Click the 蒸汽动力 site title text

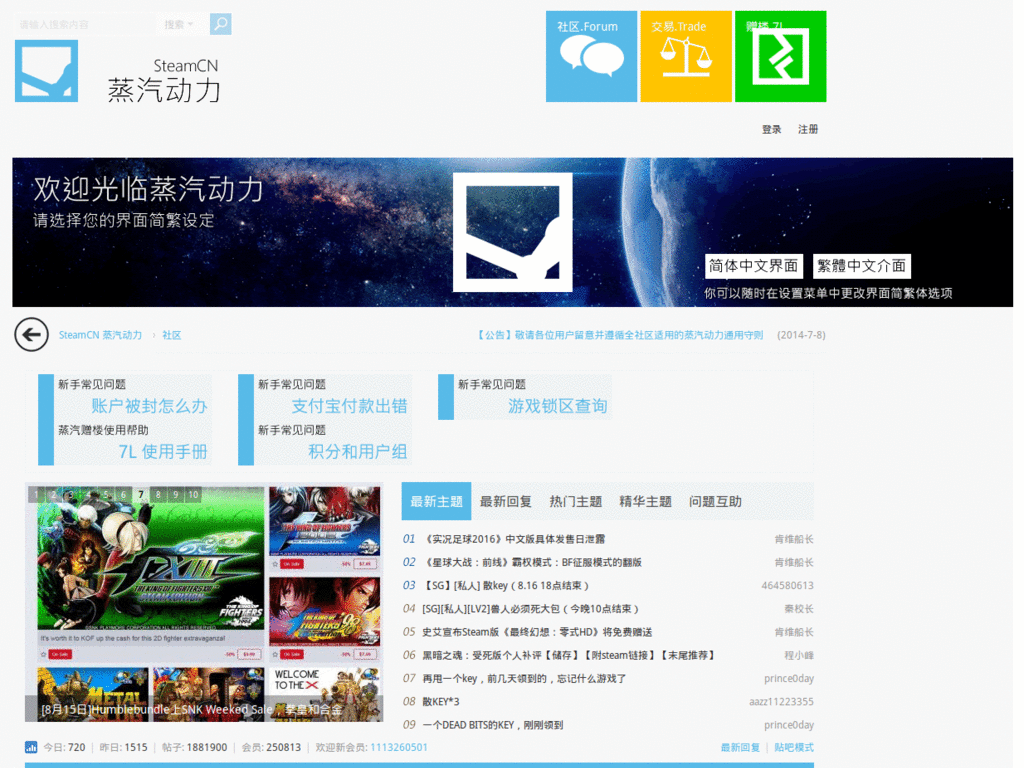tap(164, 90)
